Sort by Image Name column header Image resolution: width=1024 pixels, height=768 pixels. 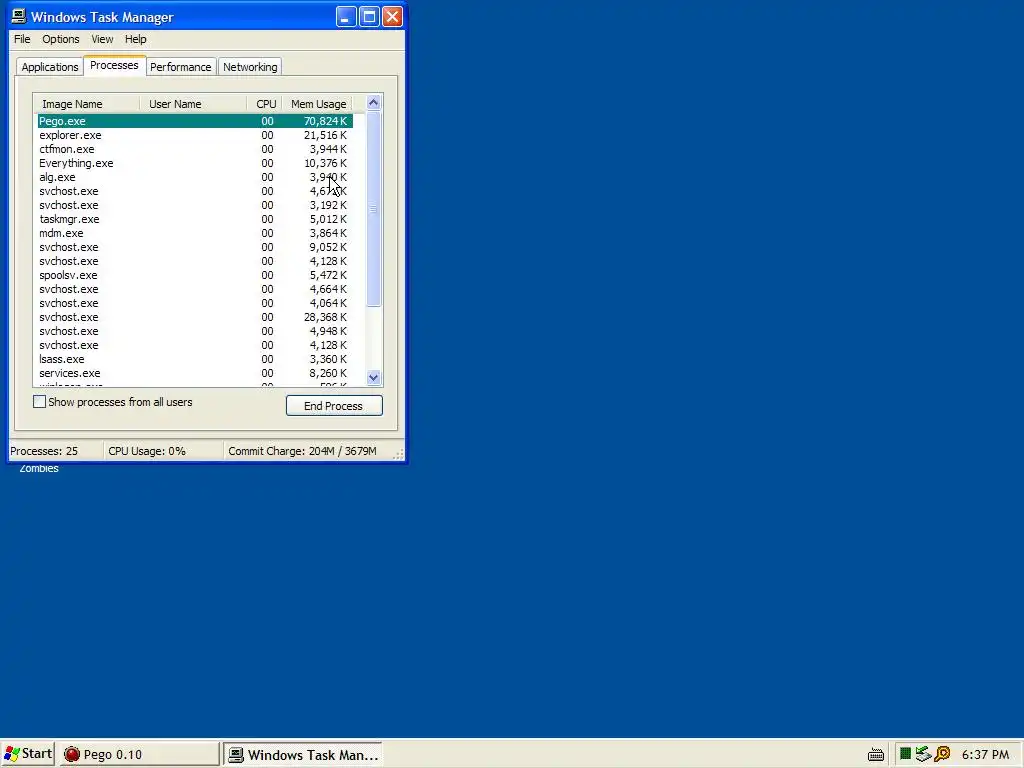tap(86, 104)
